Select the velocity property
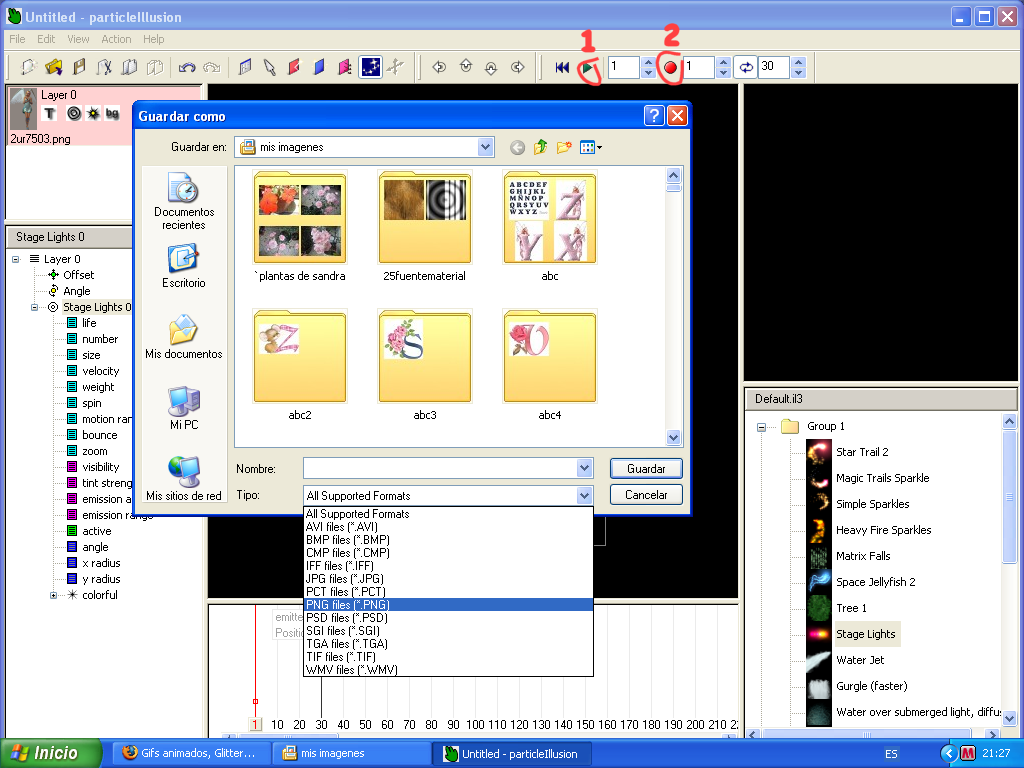Viewport: 1024px width, 768px height. [x=101, y=371]
